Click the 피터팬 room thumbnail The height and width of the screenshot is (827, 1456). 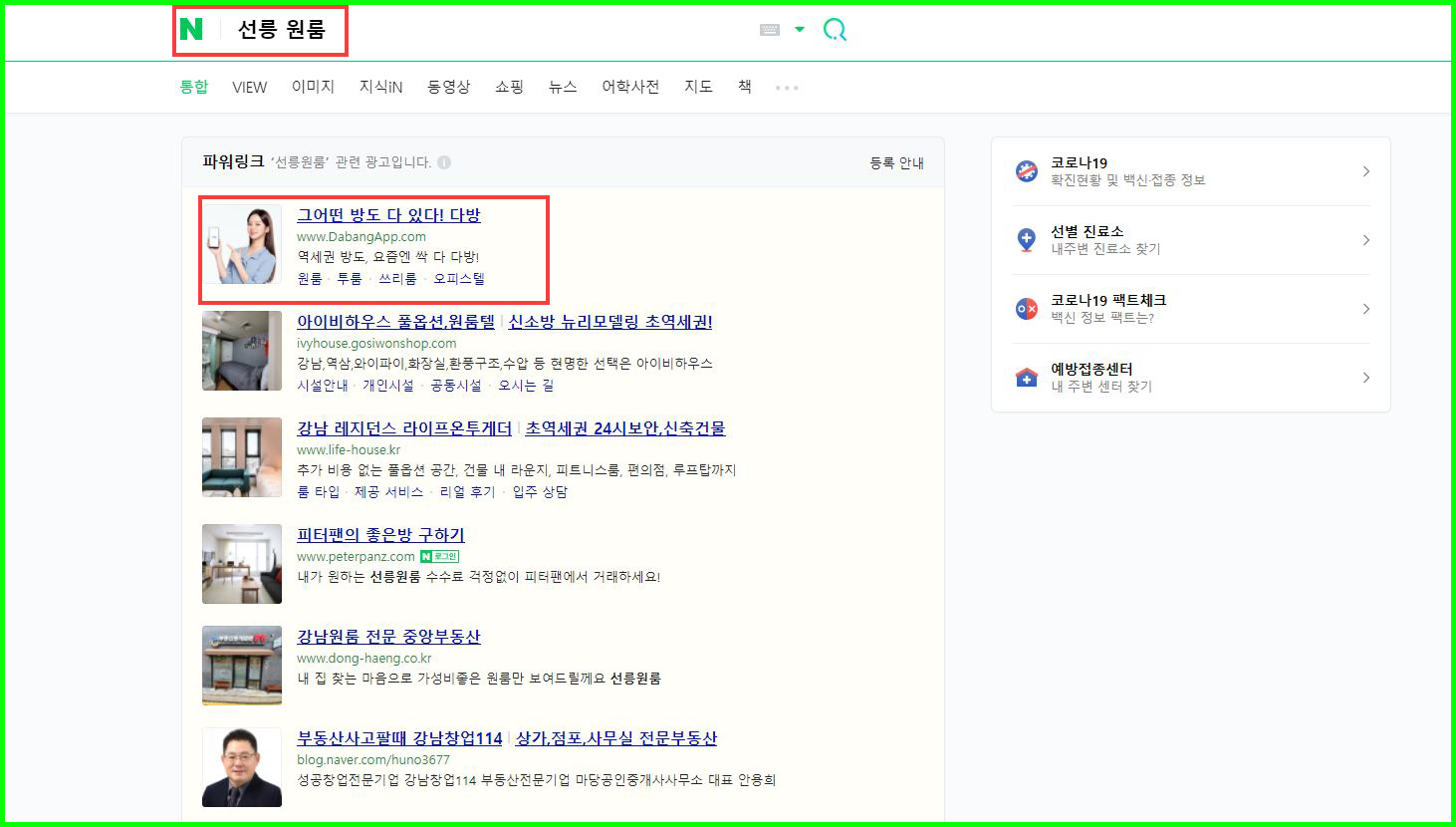pos(242,564)
